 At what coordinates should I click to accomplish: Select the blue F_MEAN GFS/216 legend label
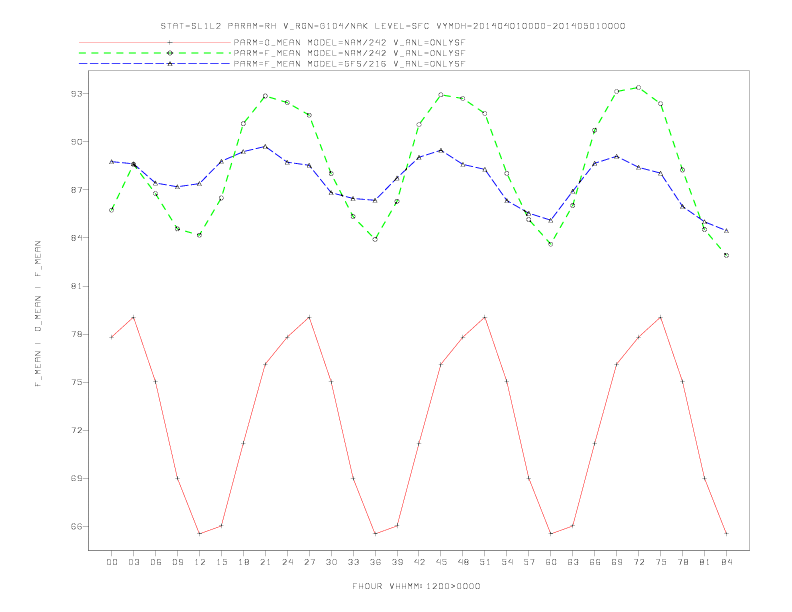click(349, 64)
